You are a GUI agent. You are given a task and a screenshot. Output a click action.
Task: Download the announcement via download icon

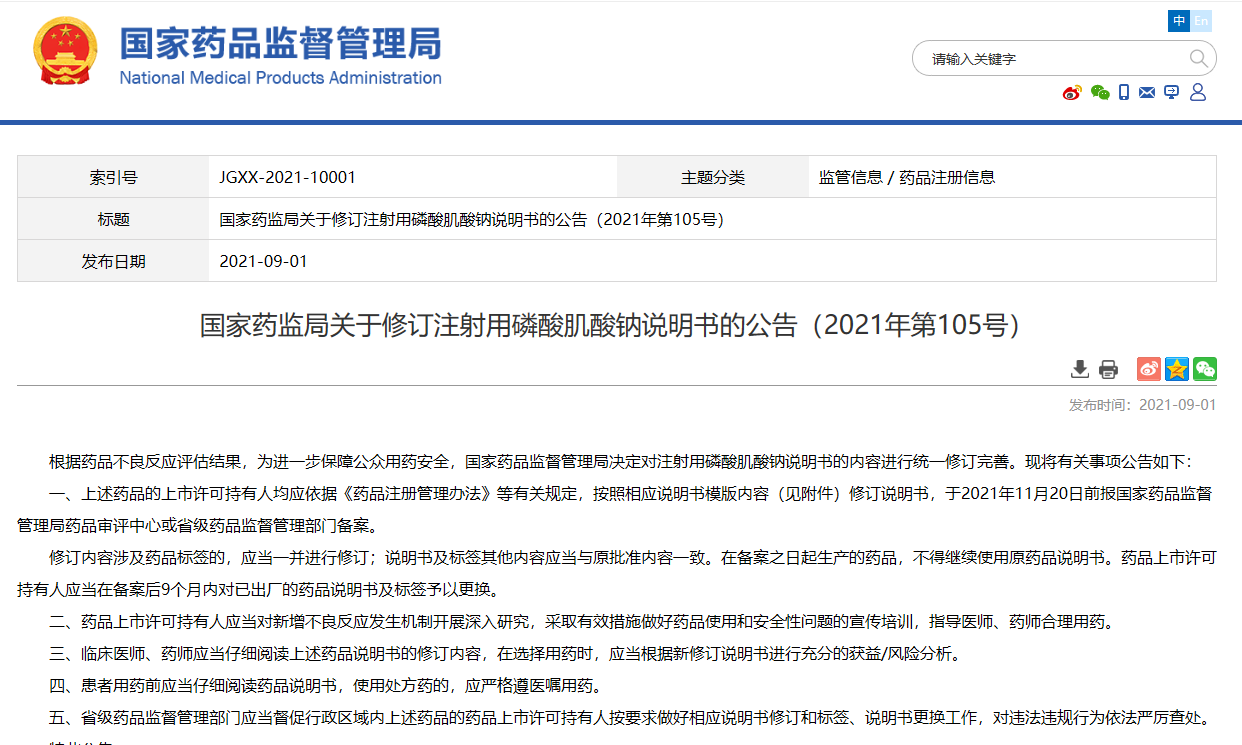1080,369
